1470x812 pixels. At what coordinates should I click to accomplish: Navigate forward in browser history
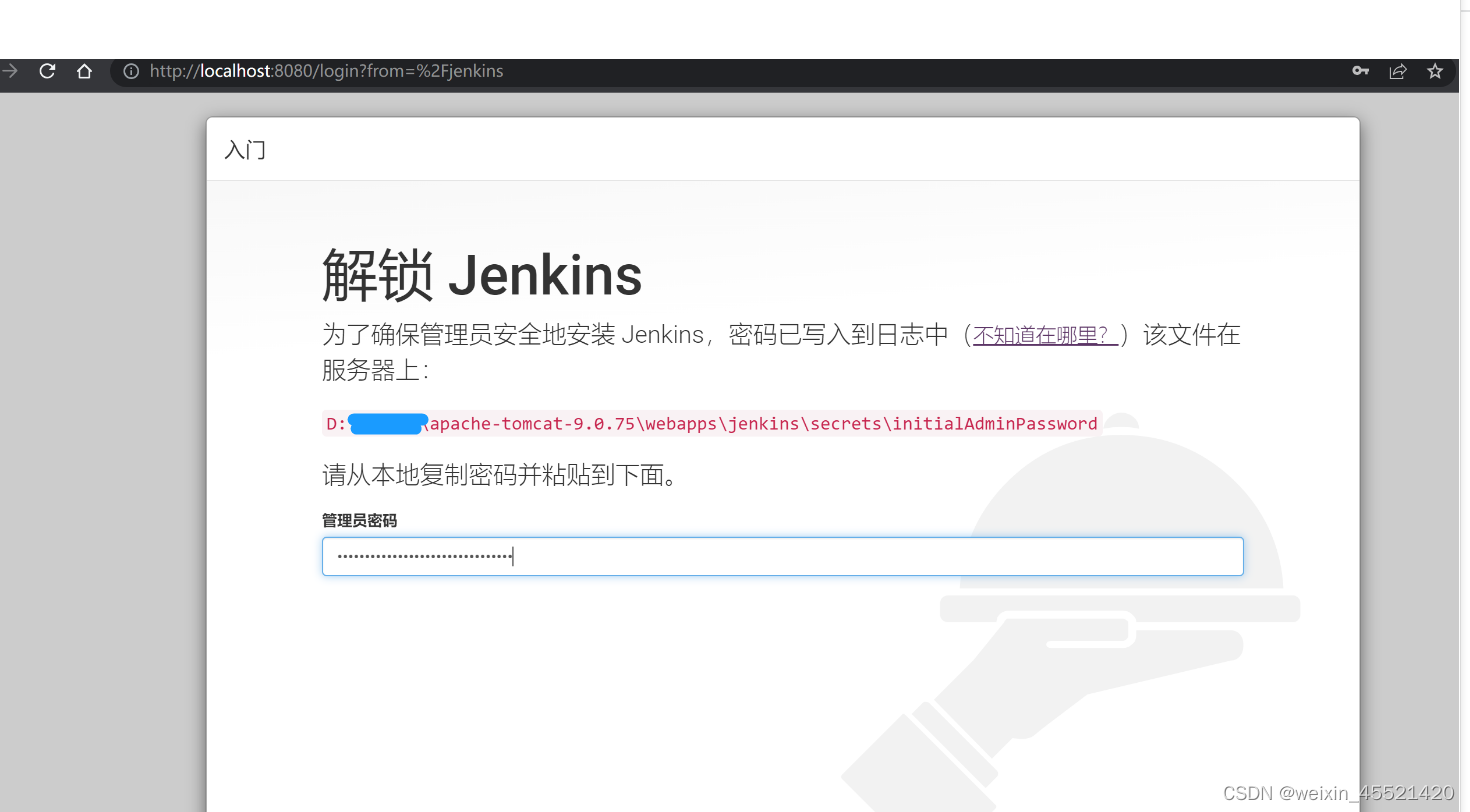coord(10,71)
